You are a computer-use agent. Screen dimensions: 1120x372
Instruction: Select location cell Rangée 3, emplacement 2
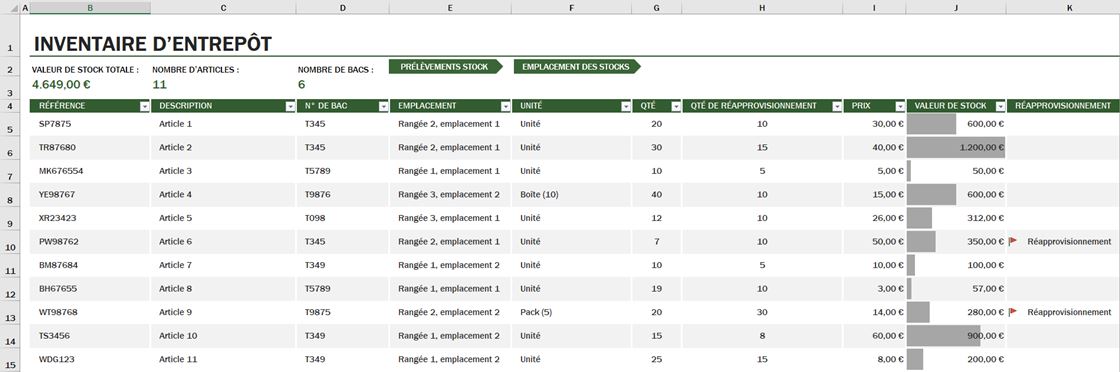450,194
